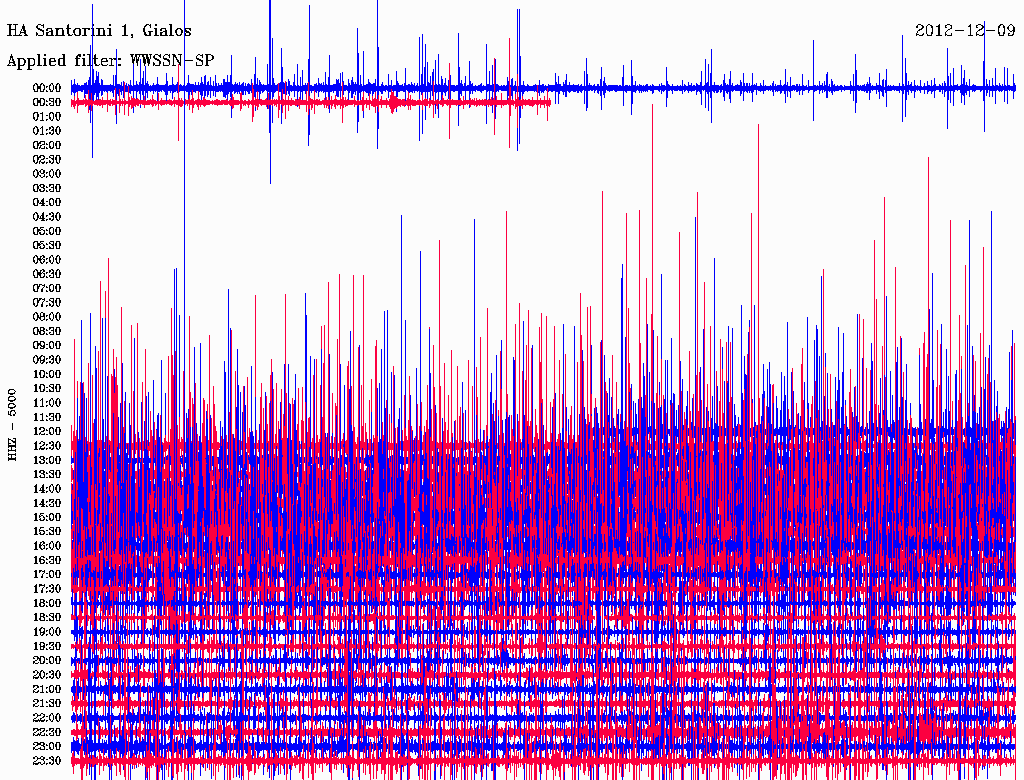The width and height of the screenshot is (1024, 780).
Task: Click the vertical 'HHZ - 5000' axis label
Action: coord(12,424)
